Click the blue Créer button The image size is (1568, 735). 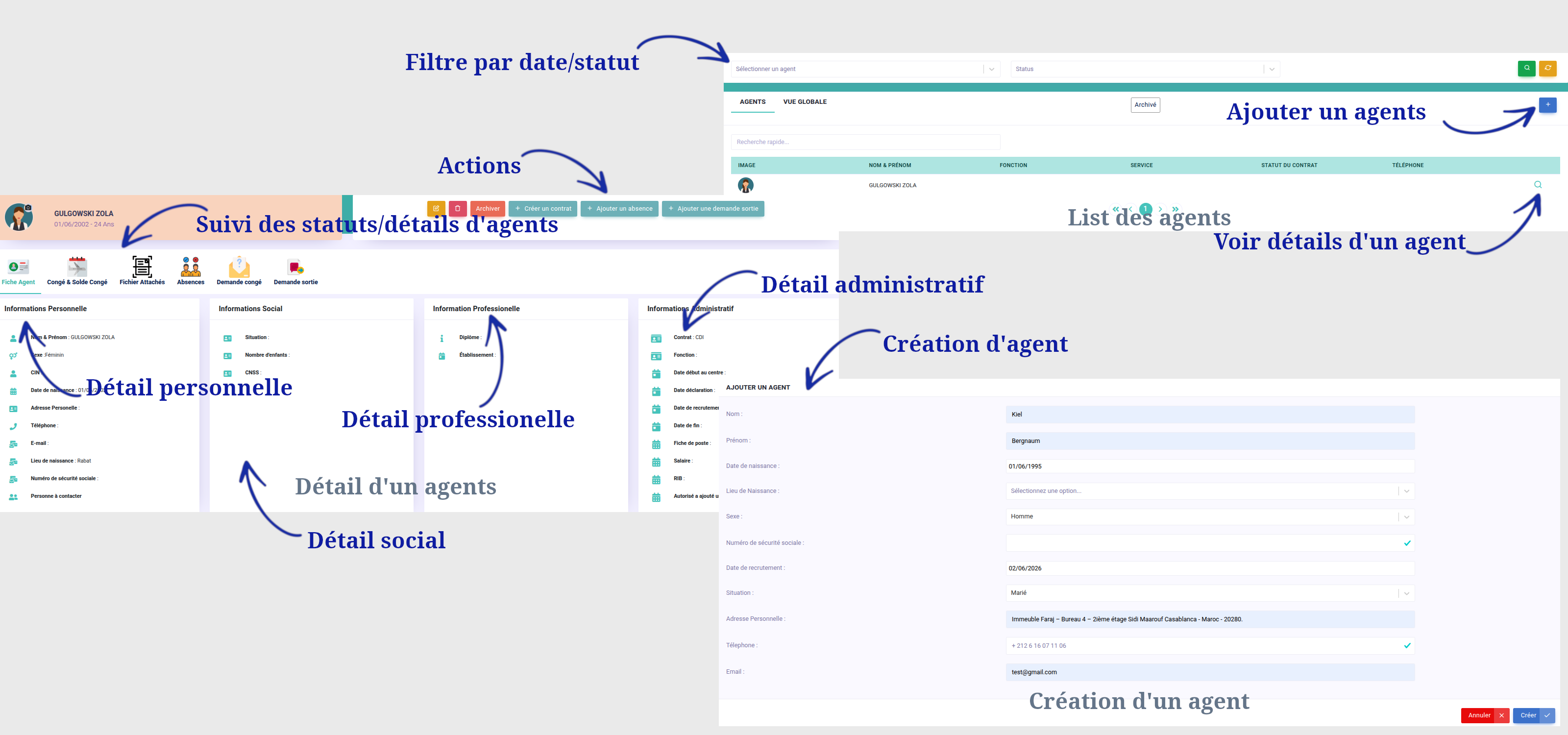coord(1534,715)
